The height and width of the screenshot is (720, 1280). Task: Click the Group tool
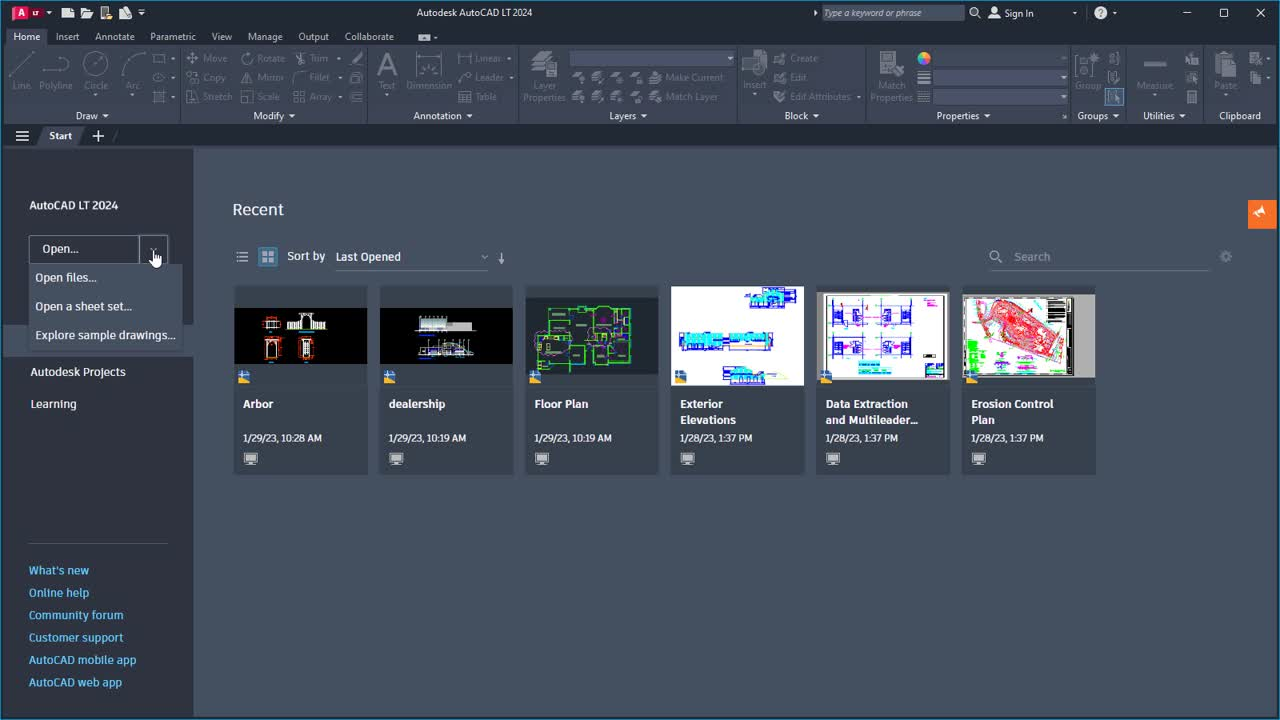(x=1088, y=72)
